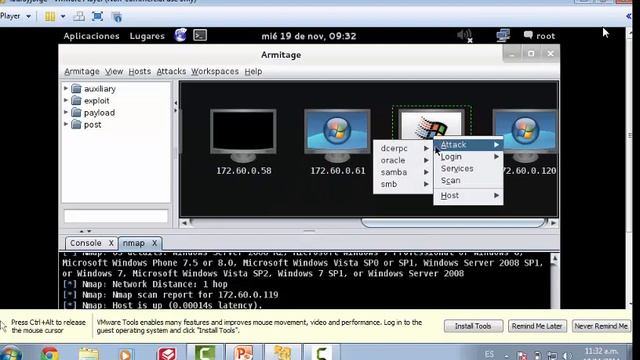Open PowerPoint from Windows taskbar
Image resolution: width=640 pixels, height=360 pixels.
[x=243, y=353]
